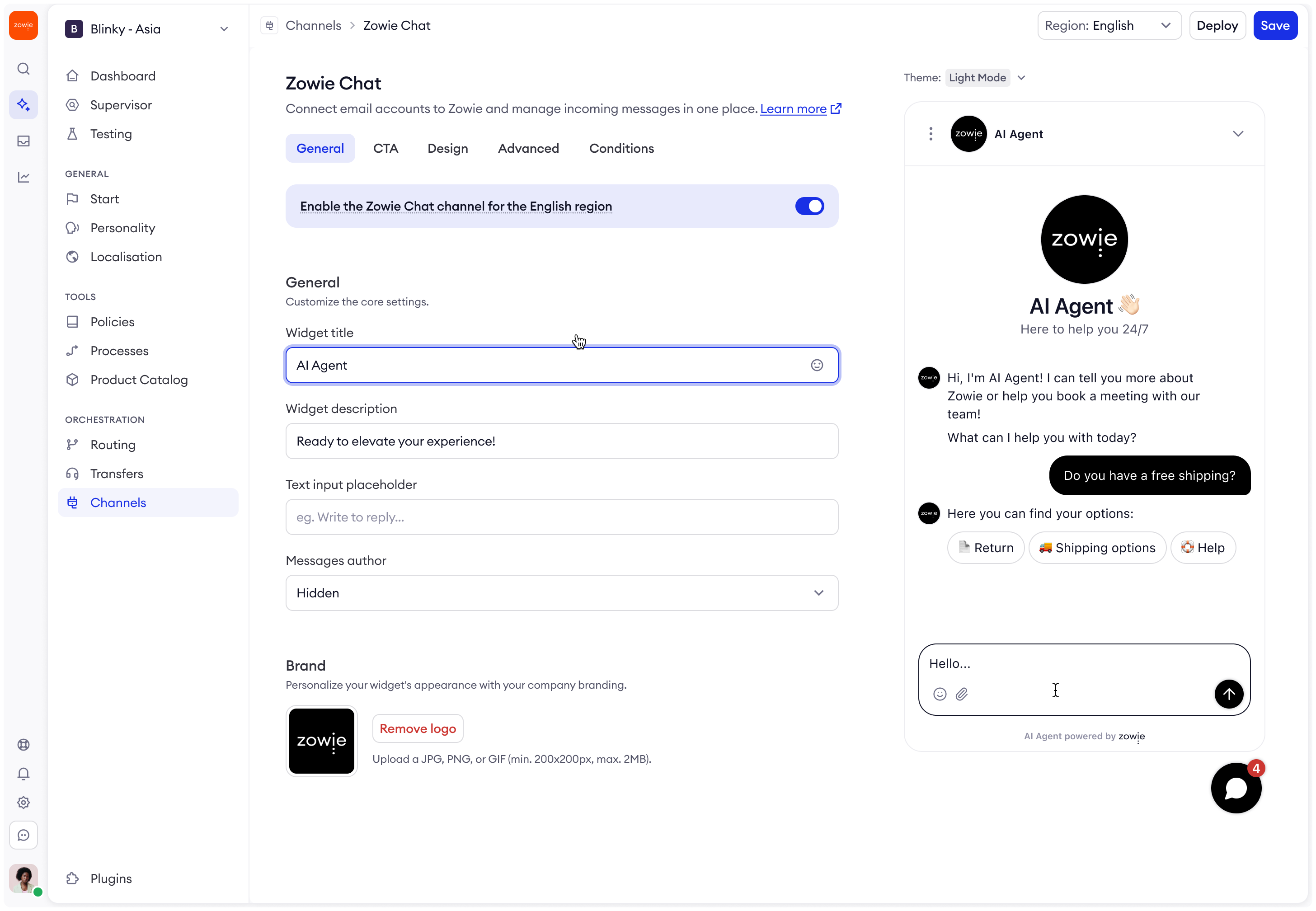The width and height of the screenshot is (1316, 911).
Task: Switch to the Design tab
Action: point(448,148)
